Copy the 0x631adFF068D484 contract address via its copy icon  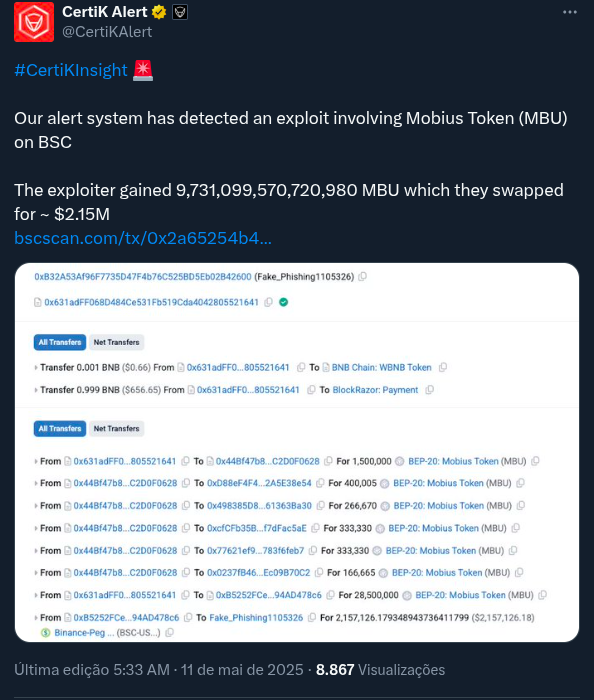(268, 302)
